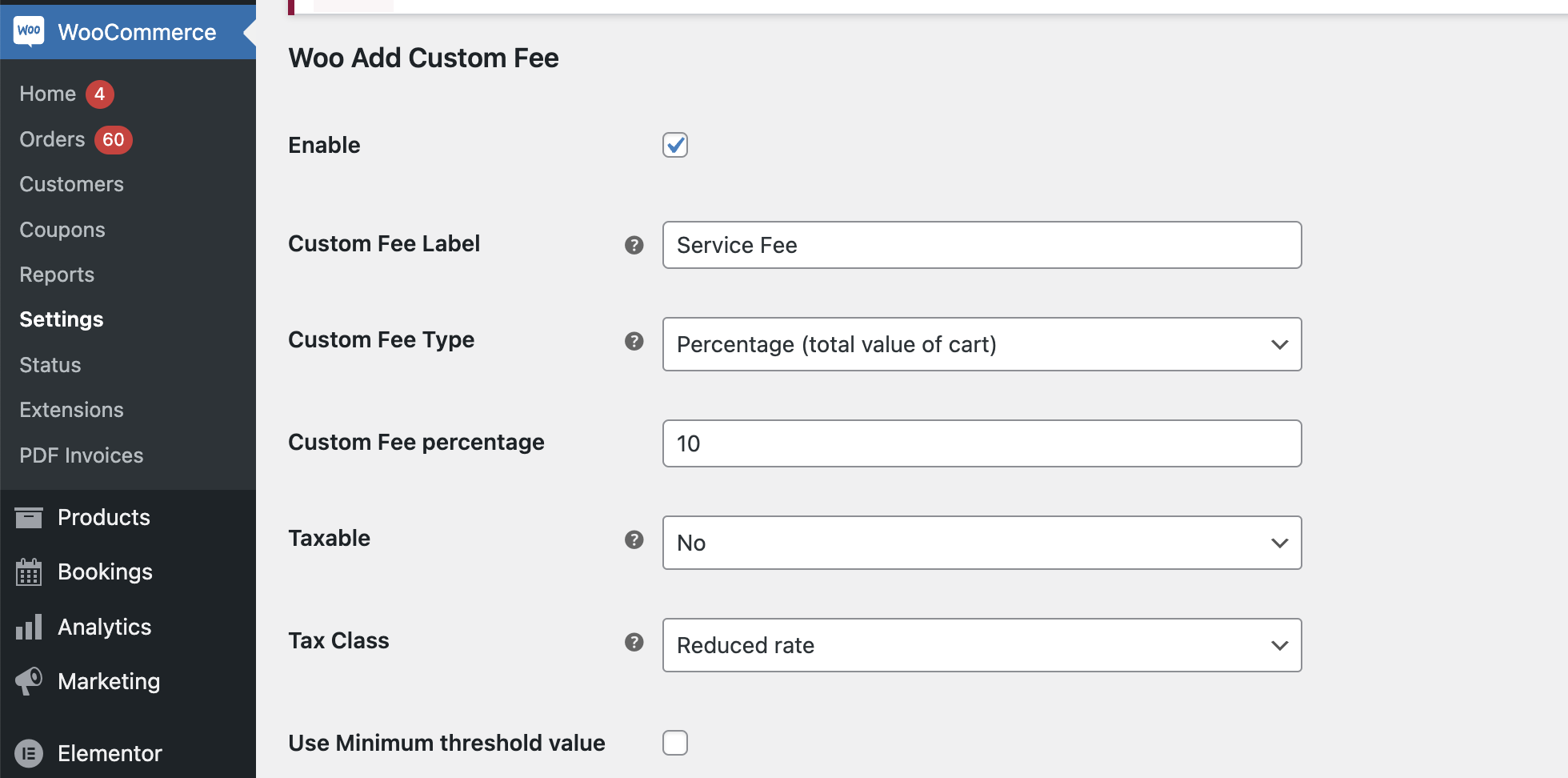Open Extensions submenu item
Viewport: 1568px width, 778px height.
pos(71,410)
